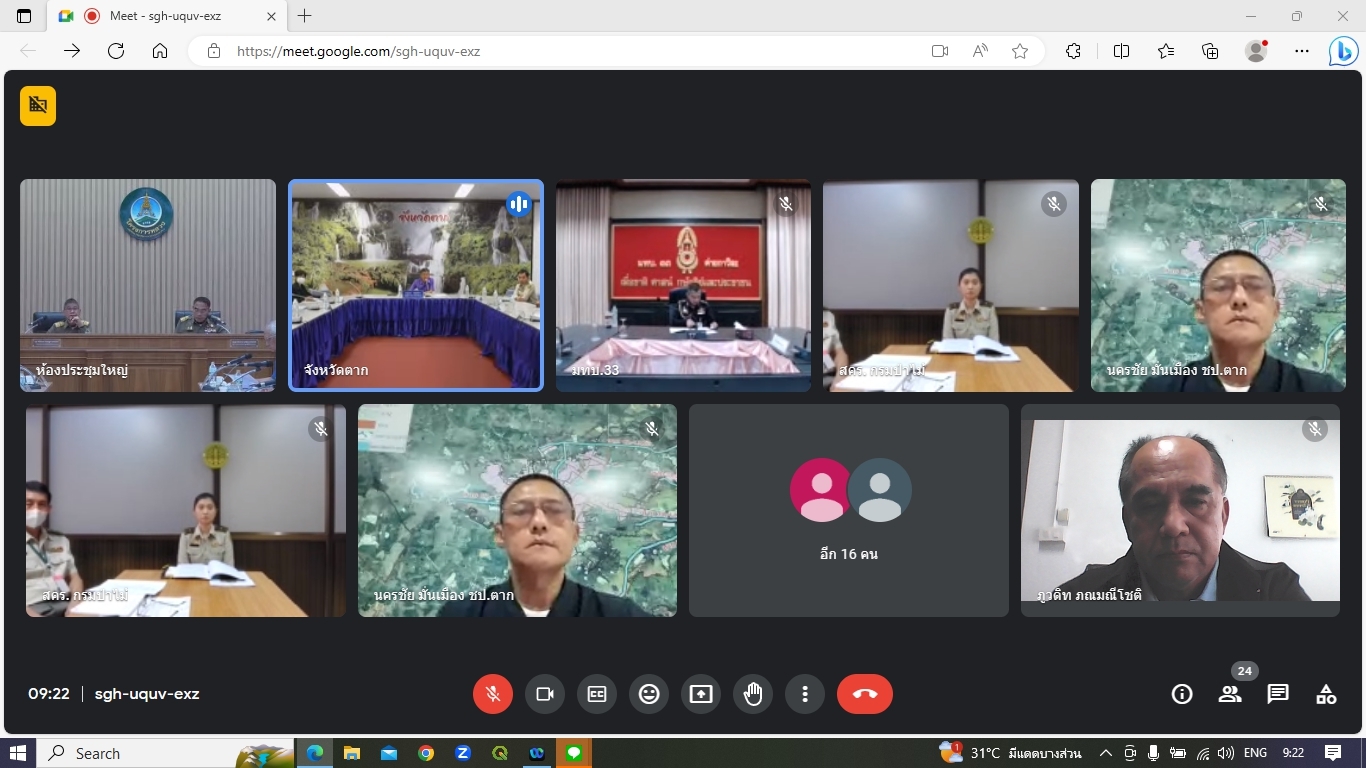This screenshot has width=1366, height=768.
Task: Show the people list showing 24 participants
Action: pos(1230,694)
